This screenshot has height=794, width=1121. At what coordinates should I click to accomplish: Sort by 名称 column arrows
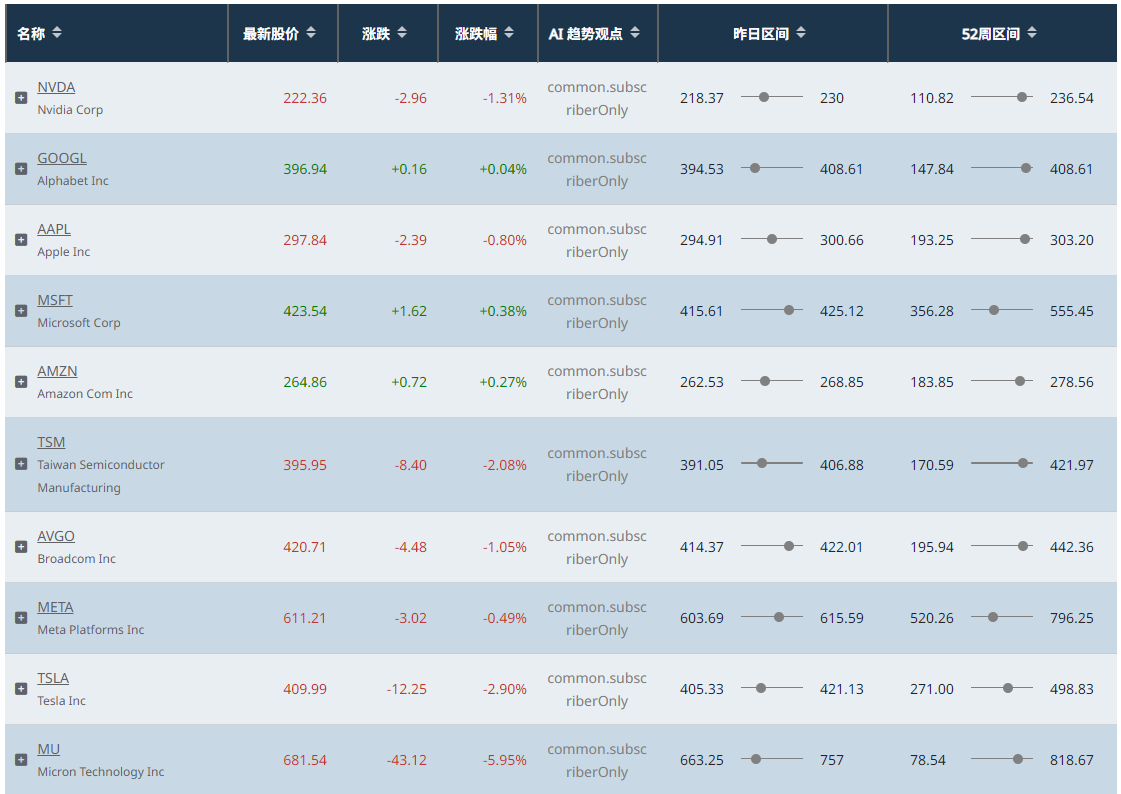[57, 33]
